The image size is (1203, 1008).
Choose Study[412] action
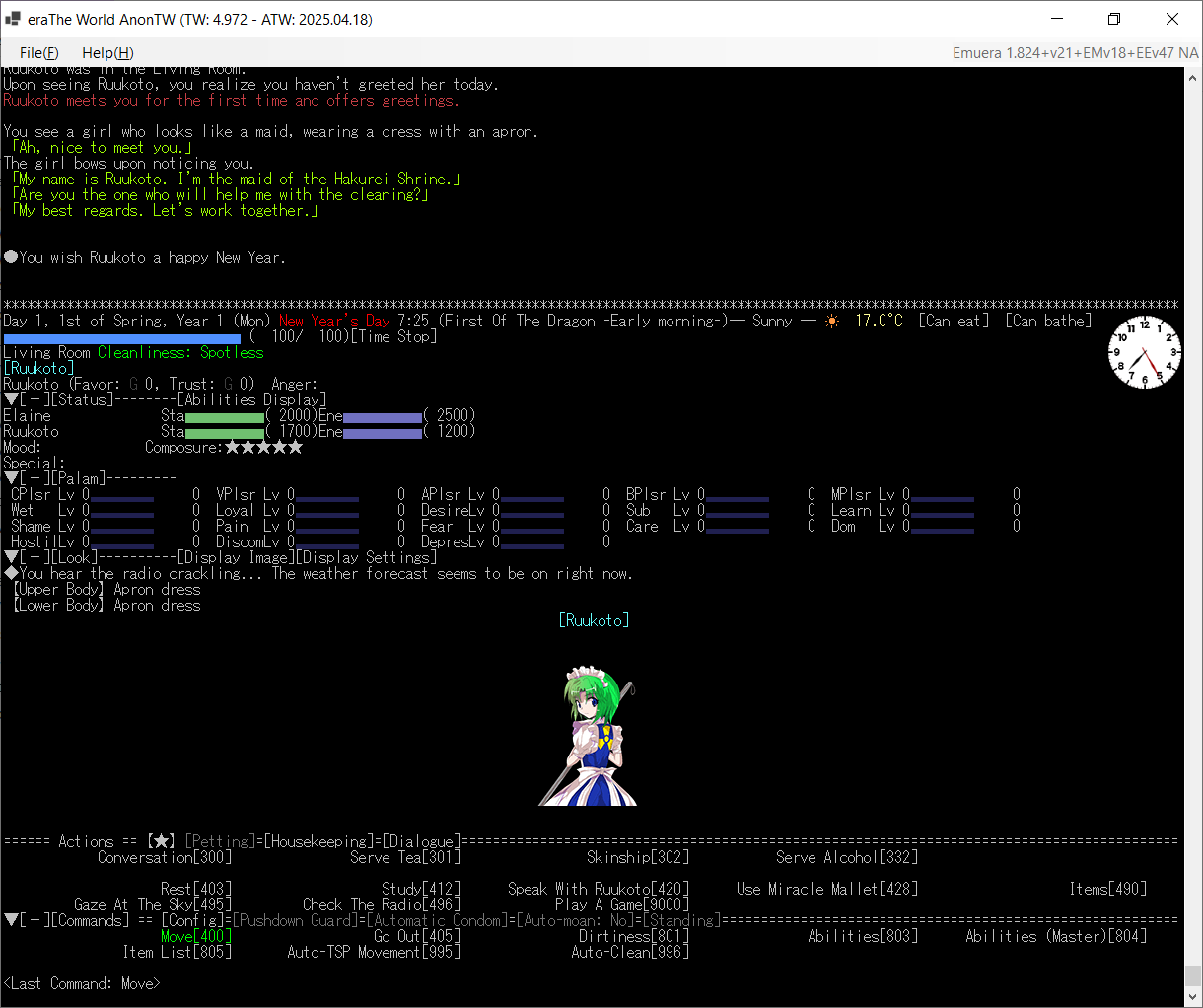tap(421, 889)
